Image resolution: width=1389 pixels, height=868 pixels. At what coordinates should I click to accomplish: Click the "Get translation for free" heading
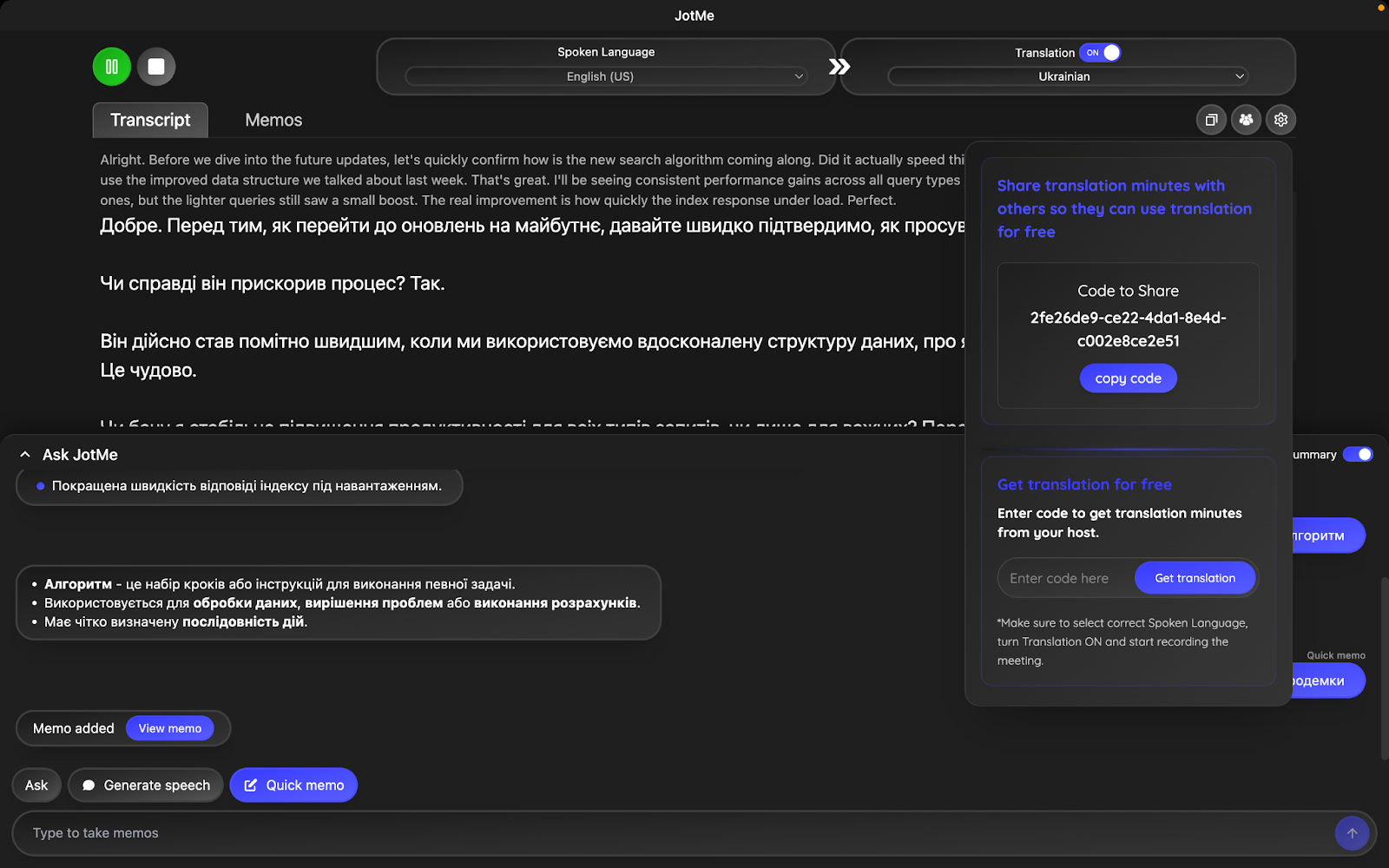(x=1084, y=484)
